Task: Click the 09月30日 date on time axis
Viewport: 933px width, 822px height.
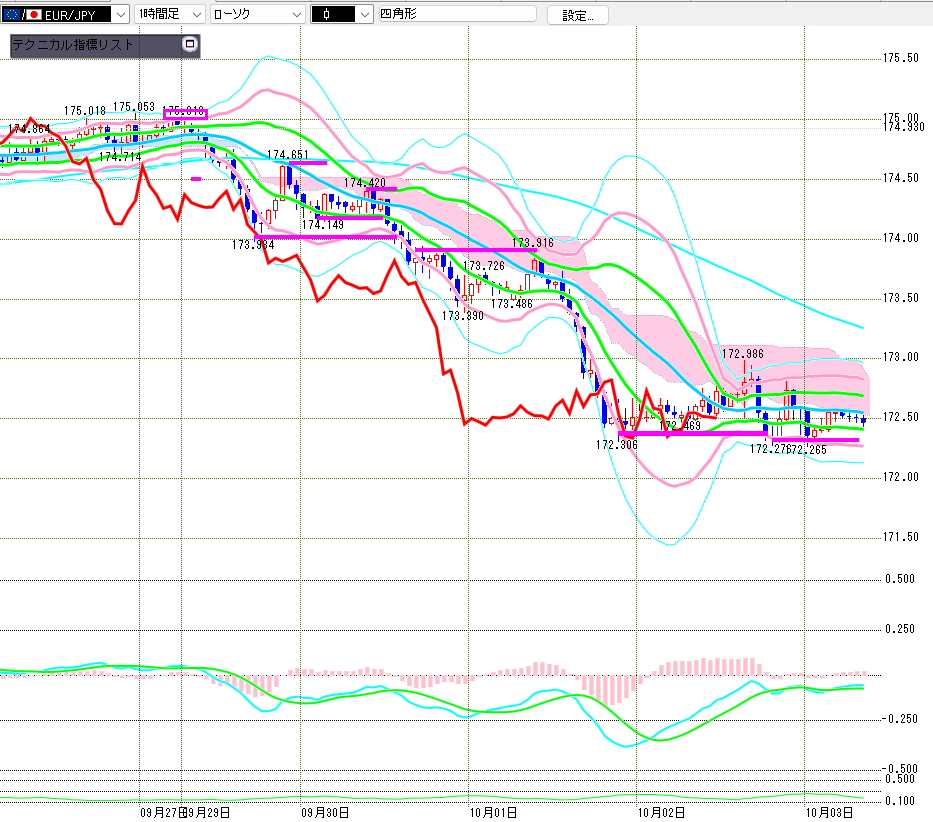Action: pyautogui.click(x=324, y=813)
